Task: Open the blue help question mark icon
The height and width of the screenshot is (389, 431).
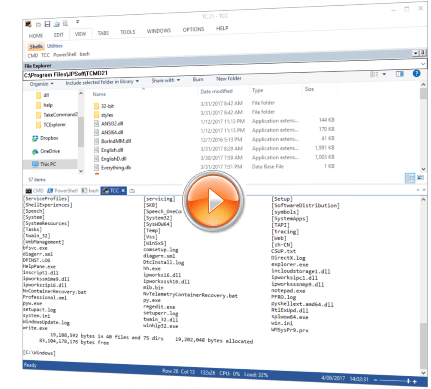Action: (416, 73)
